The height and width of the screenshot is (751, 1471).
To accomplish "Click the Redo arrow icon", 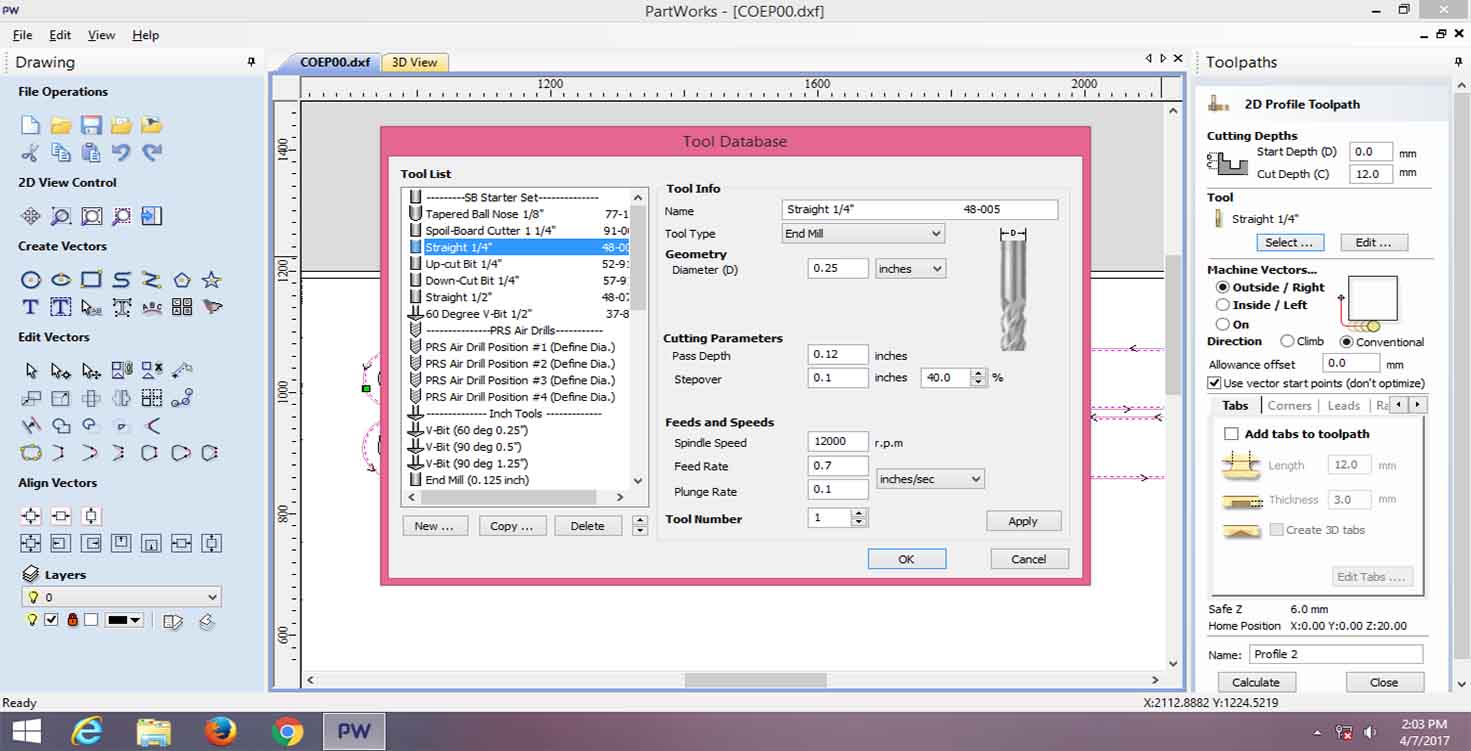I will pos(152,153).
